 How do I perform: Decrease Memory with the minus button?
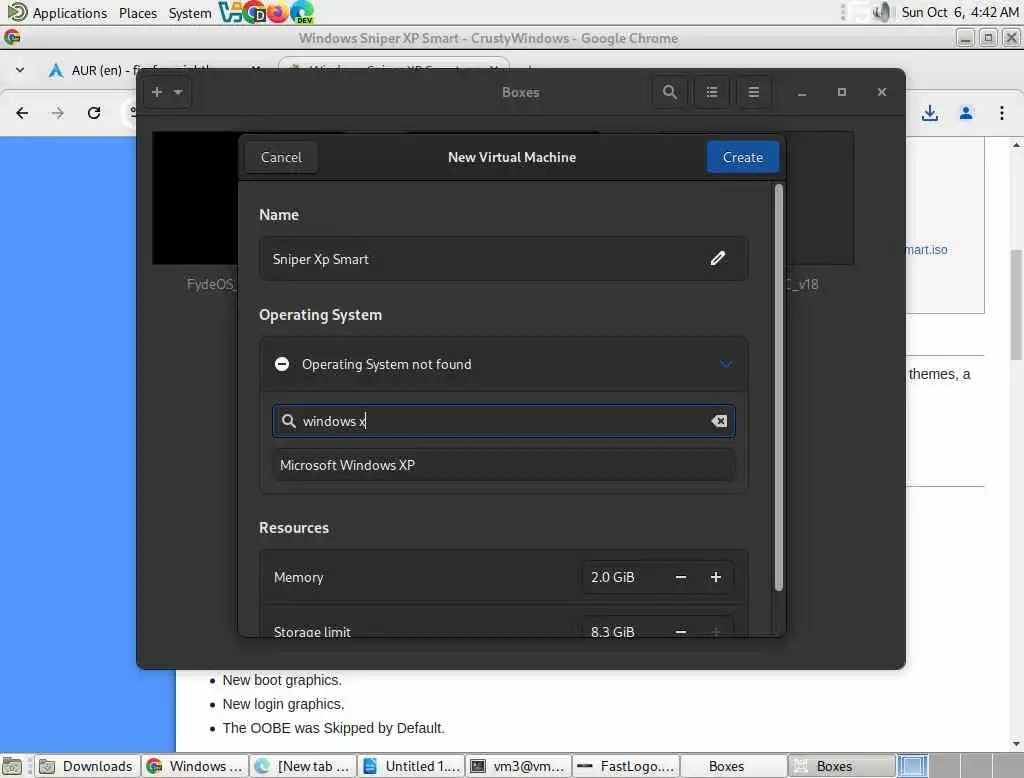pyautogui.click(x=680, y=577)
